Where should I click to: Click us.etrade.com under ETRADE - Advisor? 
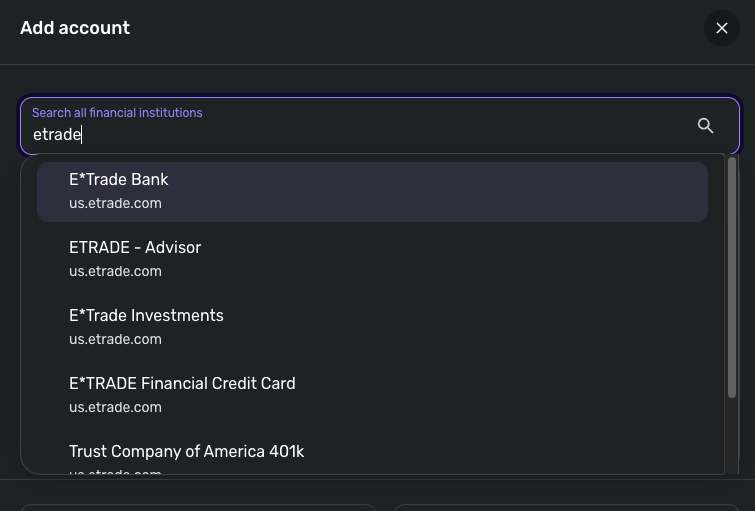pyautogui.click(x=115, y=272)
